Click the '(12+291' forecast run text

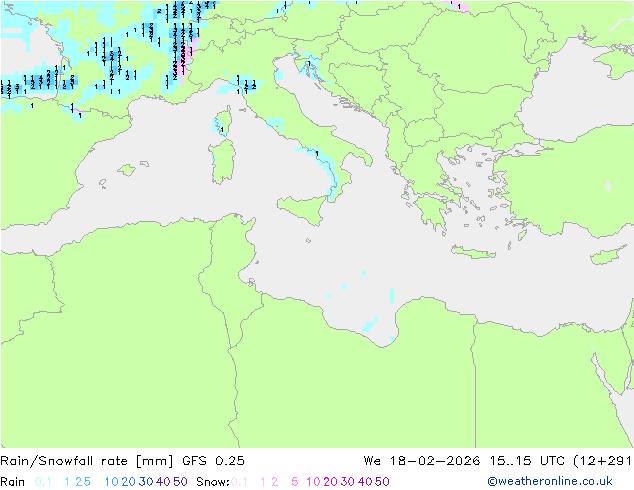[x=602, y=461]
